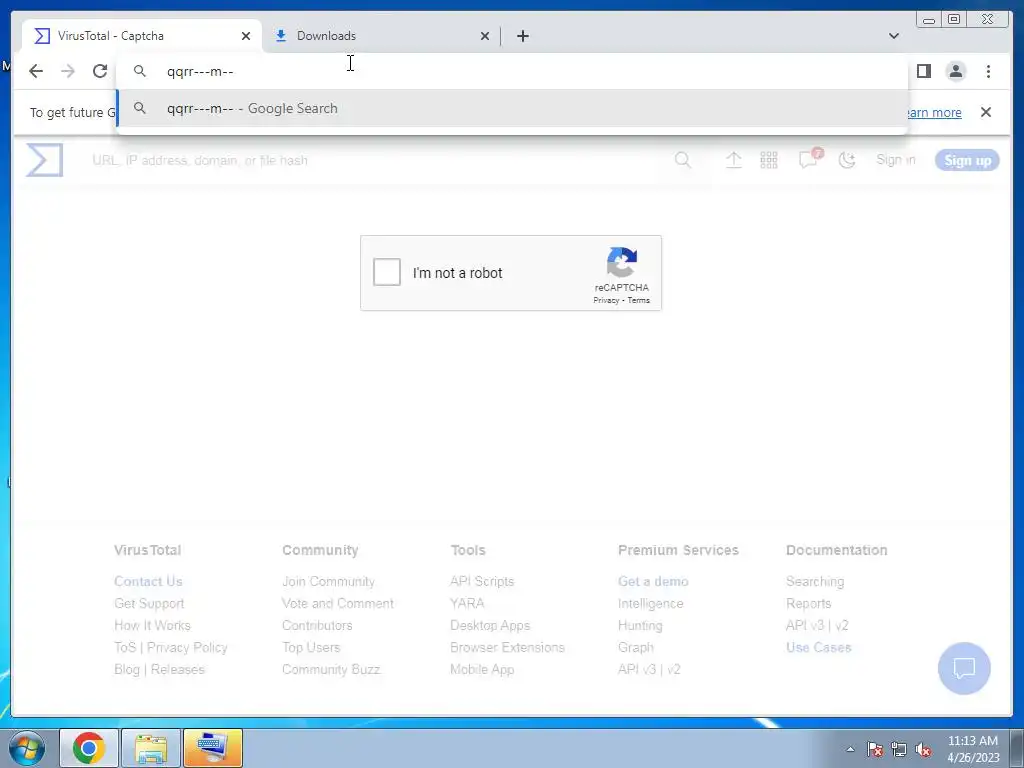
Task: Open the YARA link
Action: coord(467,603)
